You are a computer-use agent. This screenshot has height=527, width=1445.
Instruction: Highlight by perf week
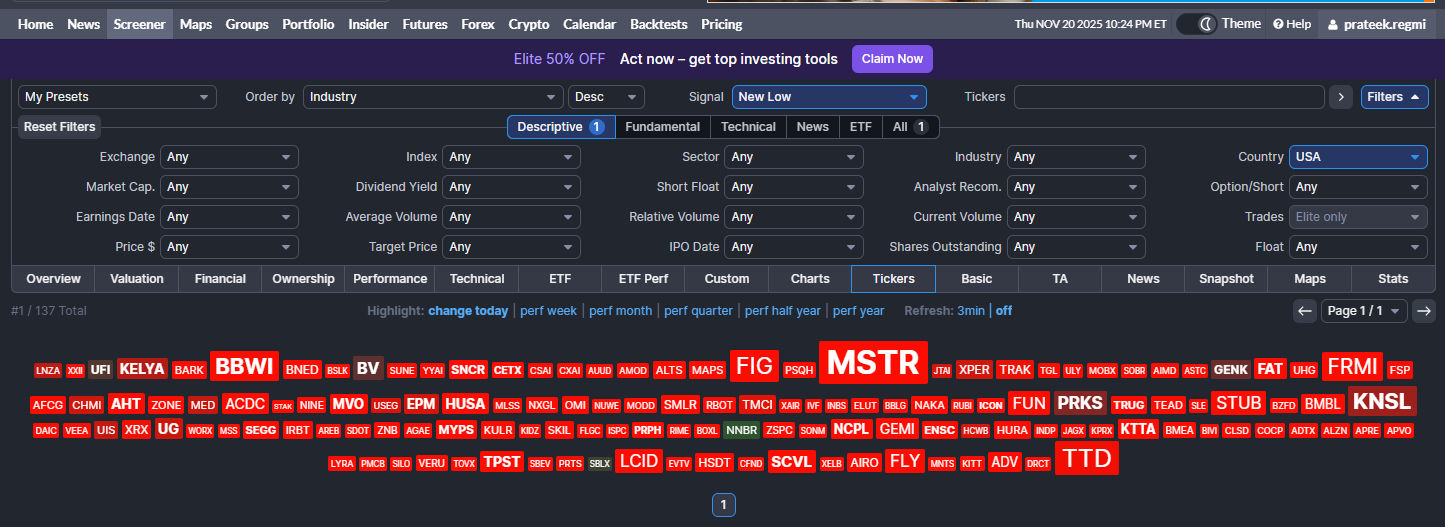click(x=548, y=311)
